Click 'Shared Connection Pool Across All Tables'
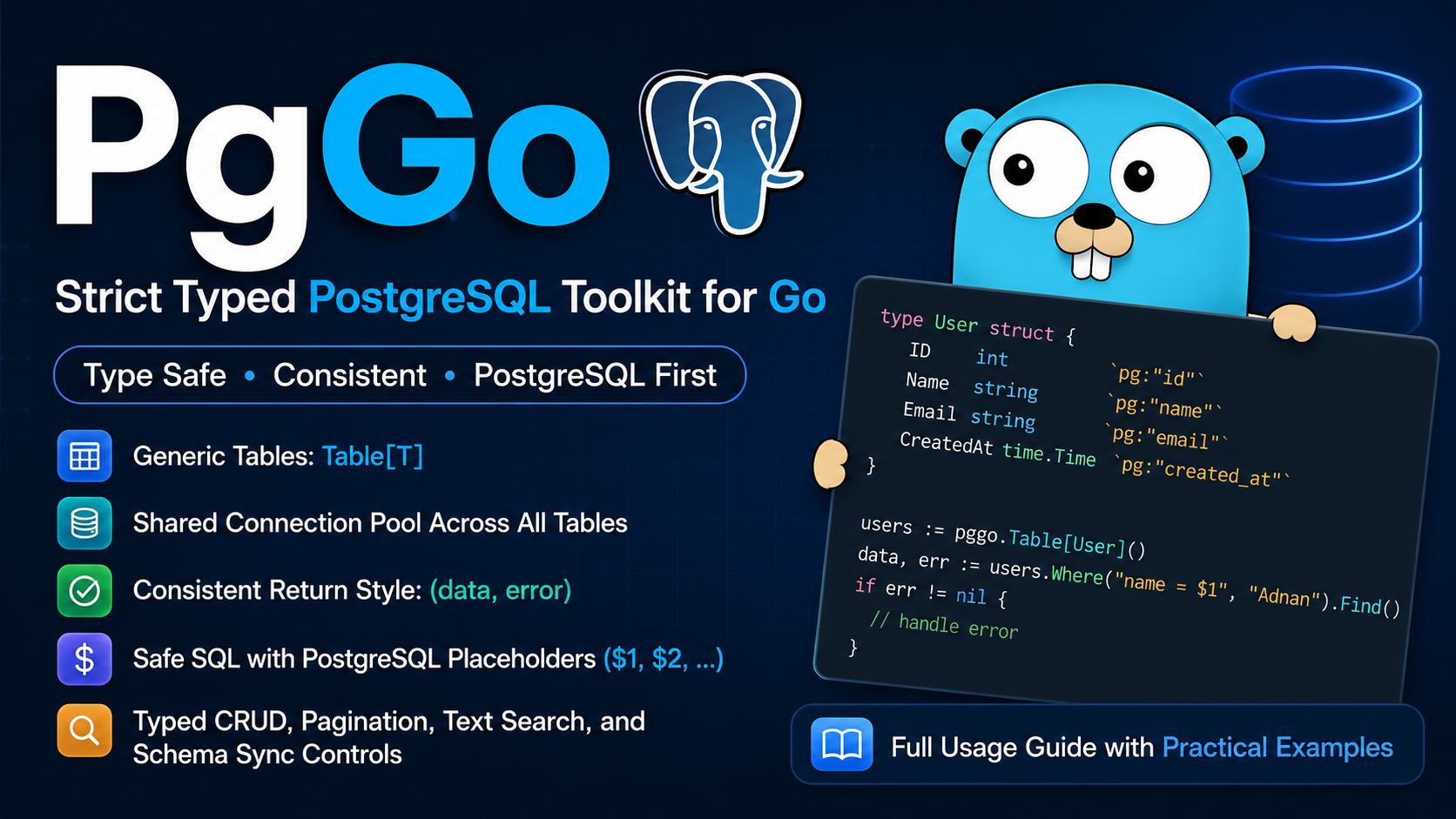This screenshot has height=819, width=1456. [x=380, y=523]
